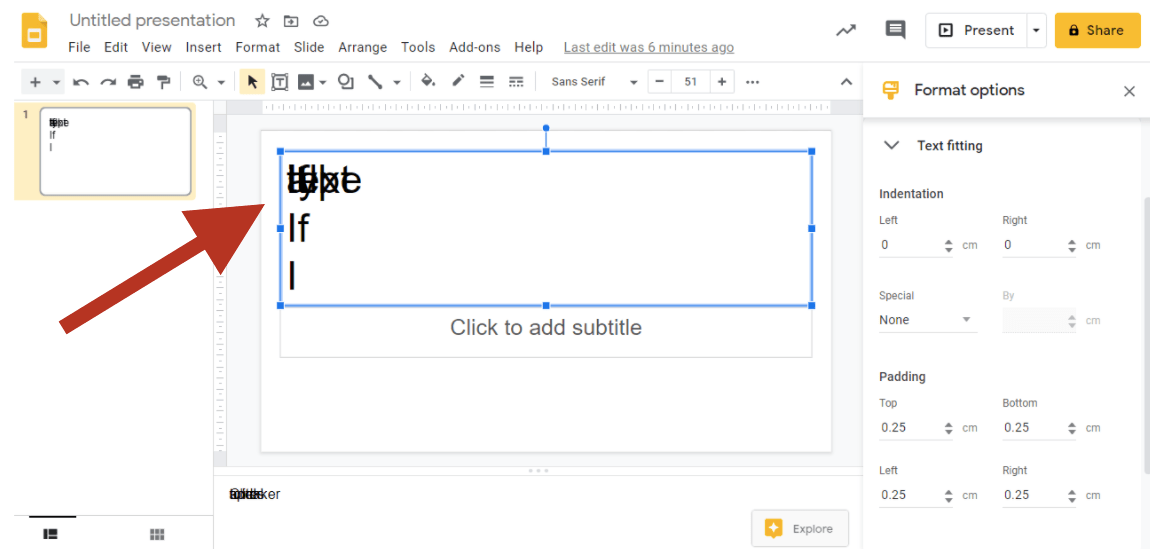Viewport: 1150px width, 549px height.
Task: Open the File menu
Action: click(x=79, y=48)
